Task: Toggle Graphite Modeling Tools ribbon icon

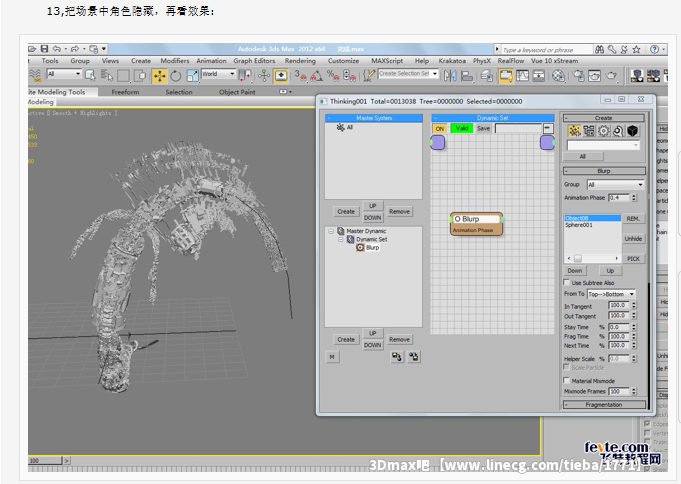Action: tap(506, 76)
